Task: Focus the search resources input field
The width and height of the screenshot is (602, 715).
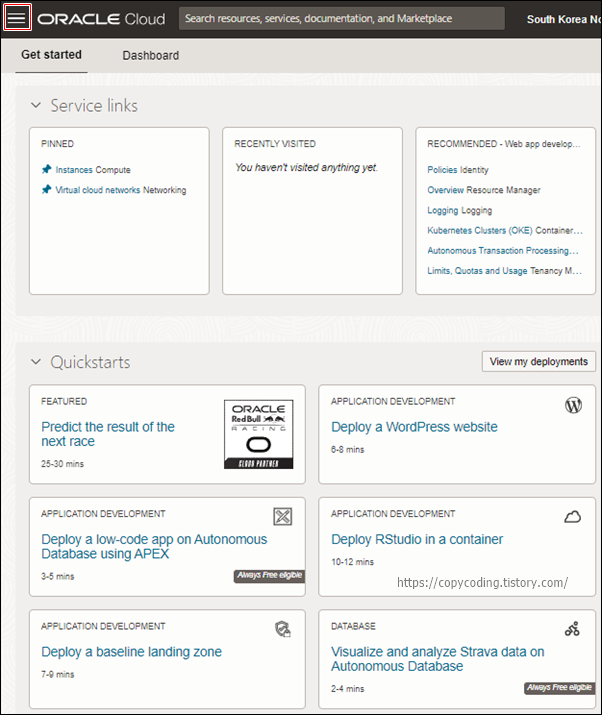Action: tap(342, 18)
